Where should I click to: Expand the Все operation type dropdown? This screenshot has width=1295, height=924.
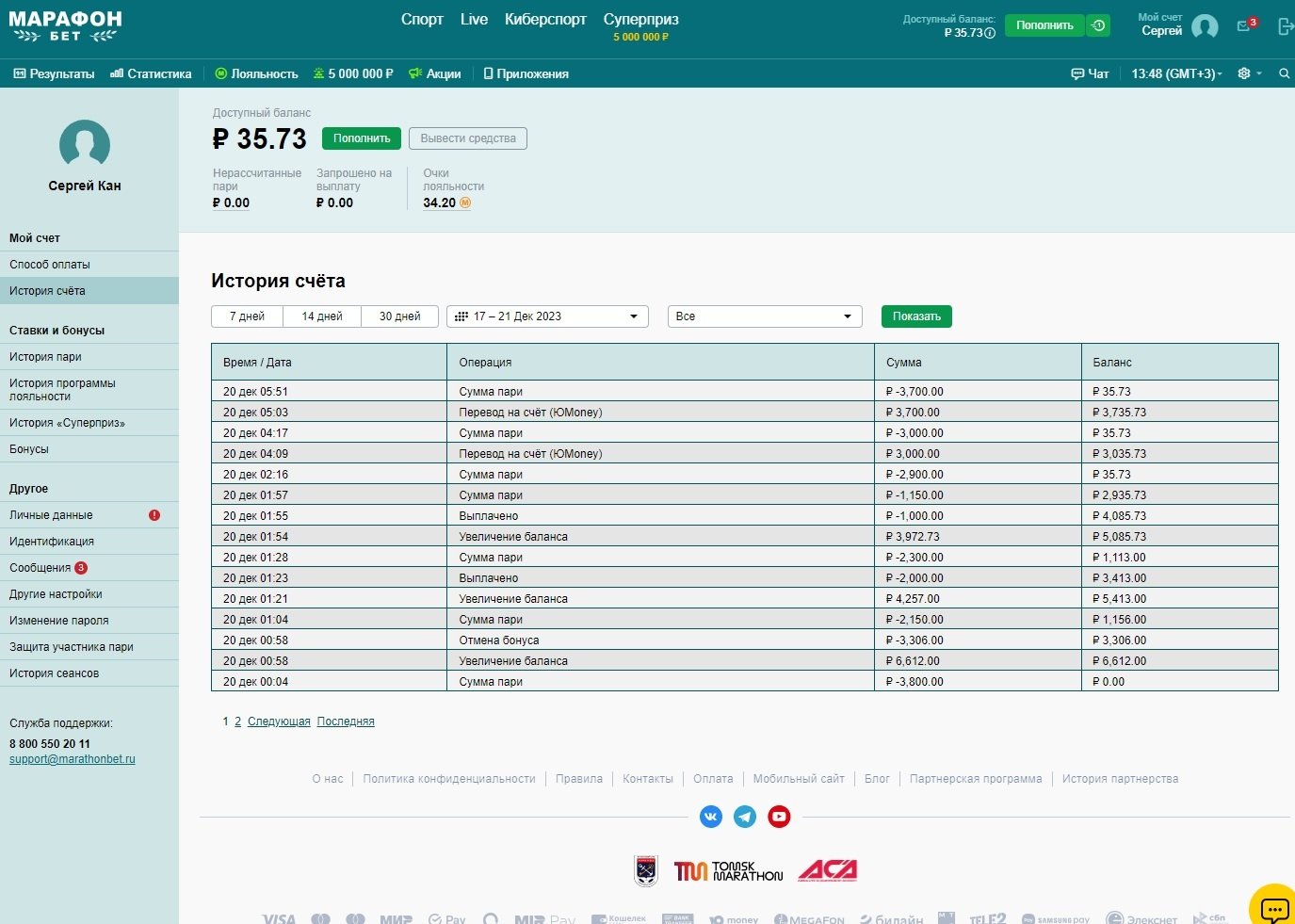pyautogui.click(x=764, y=316)
